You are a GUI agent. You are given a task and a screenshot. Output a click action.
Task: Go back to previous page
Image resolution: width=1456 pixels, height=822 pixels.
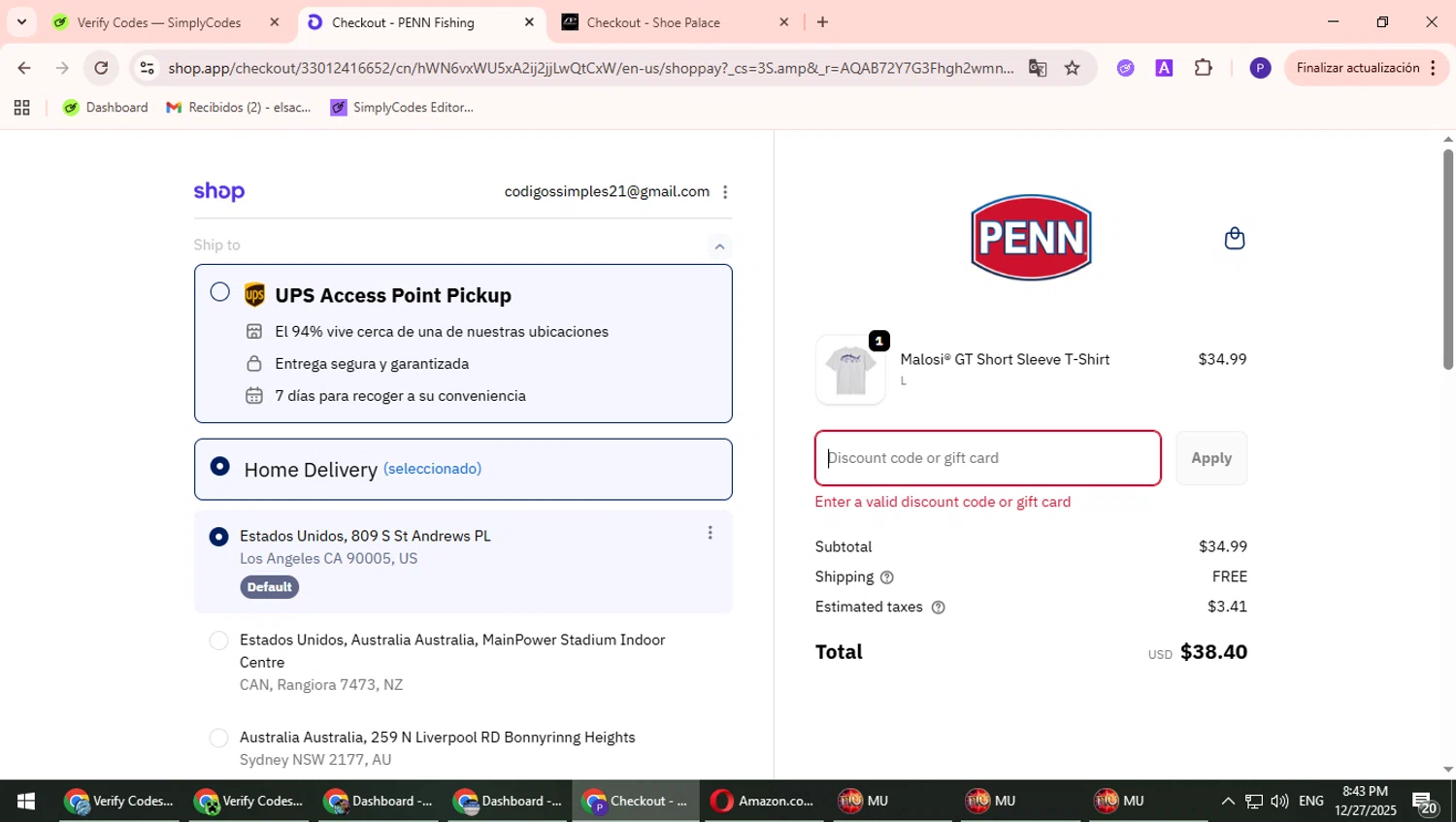pos(24,68)
